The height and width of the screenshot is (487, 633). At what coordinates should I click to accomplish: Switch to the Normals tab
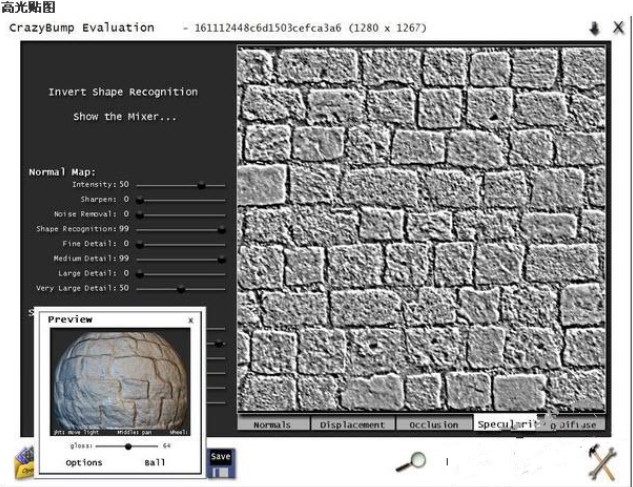tap(272, 424)
